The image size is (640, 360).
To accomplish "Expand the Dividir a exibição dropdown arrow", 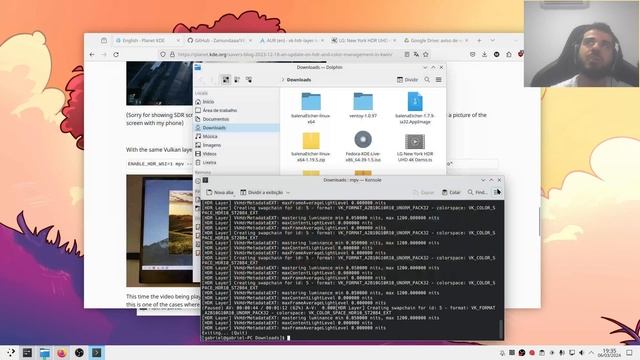I will point(288,192).
